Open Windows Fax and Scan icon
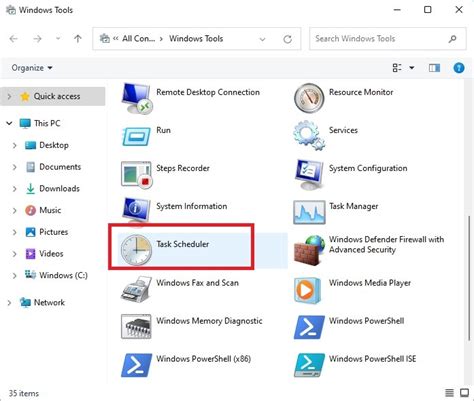 [136, 289]
